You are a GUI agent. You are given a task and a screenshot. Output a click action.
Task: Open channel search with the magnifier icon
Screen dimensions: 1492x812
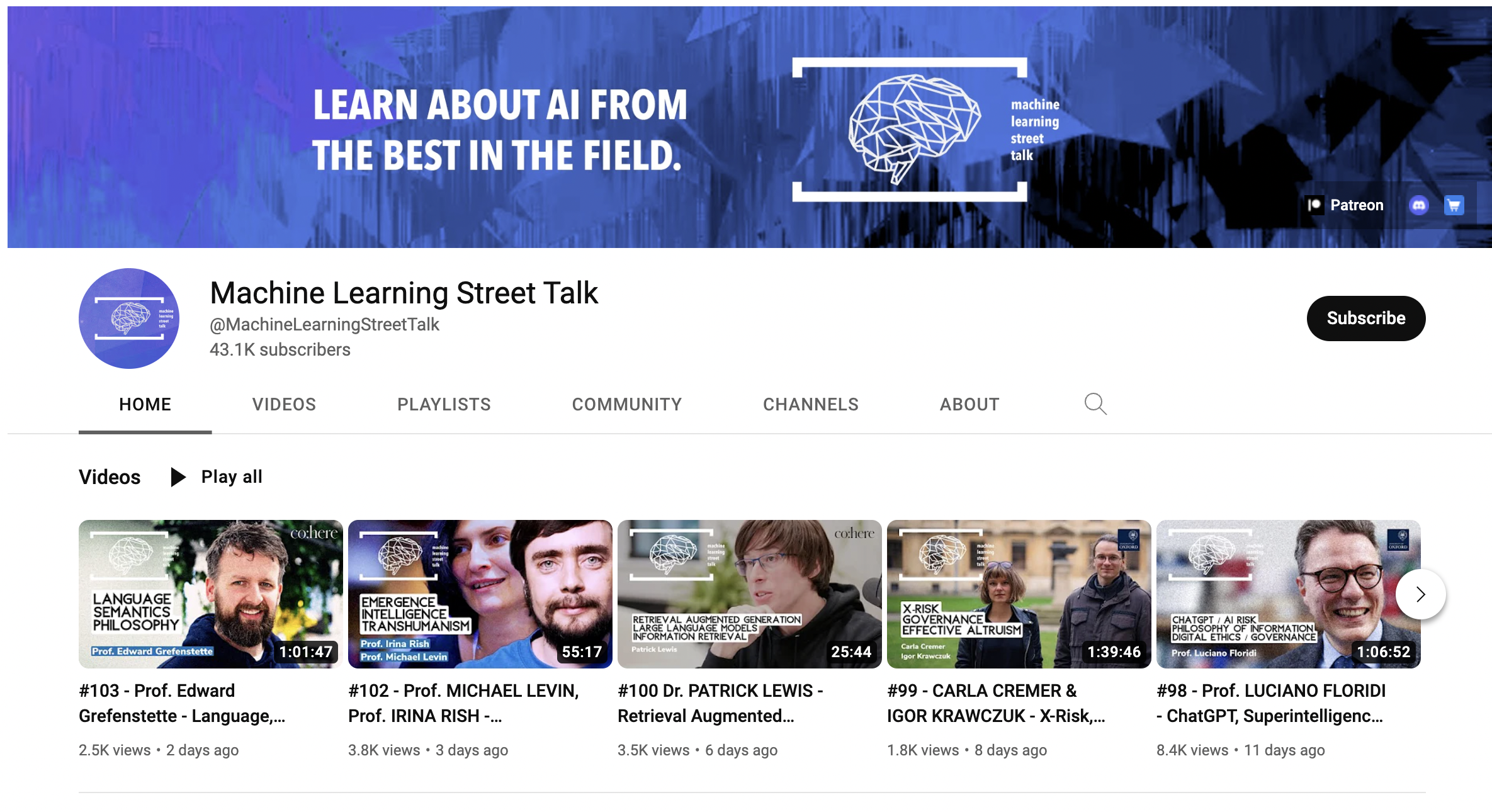coord(1095,404)
